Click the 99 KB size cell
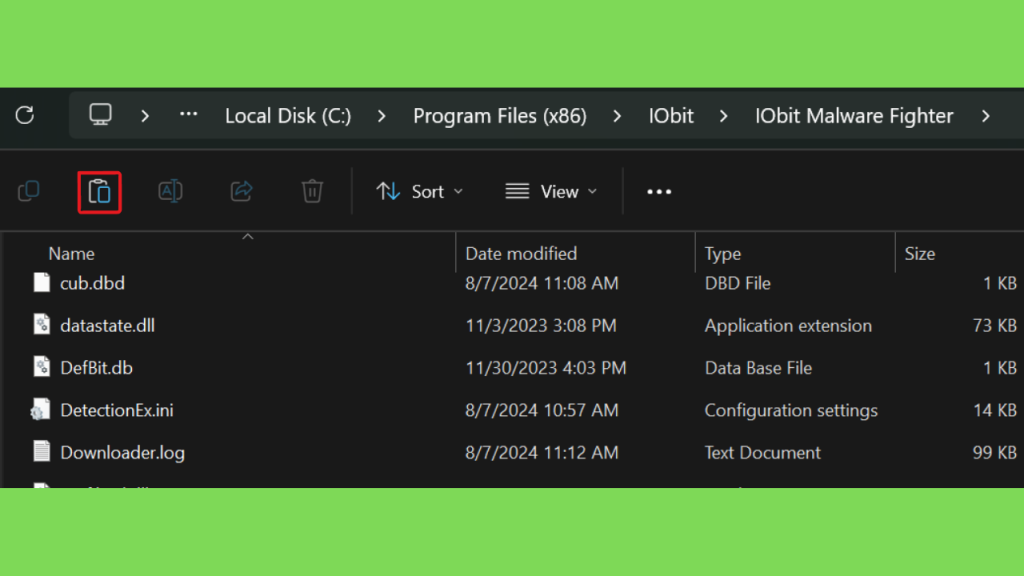The width and height of the screenshot is (1024, 576). [x=995, y=453]
